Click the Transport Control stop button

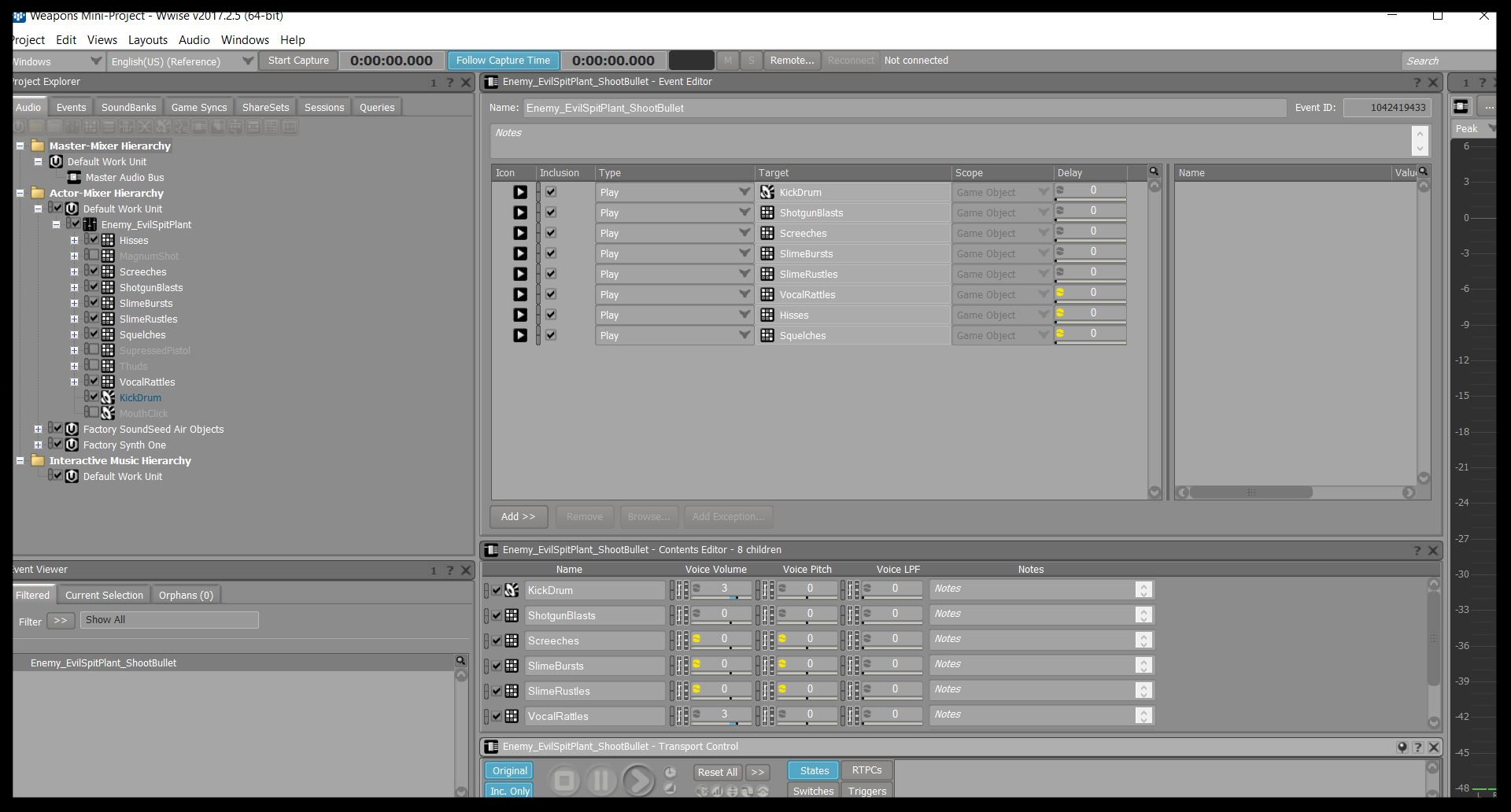(563, 781)
